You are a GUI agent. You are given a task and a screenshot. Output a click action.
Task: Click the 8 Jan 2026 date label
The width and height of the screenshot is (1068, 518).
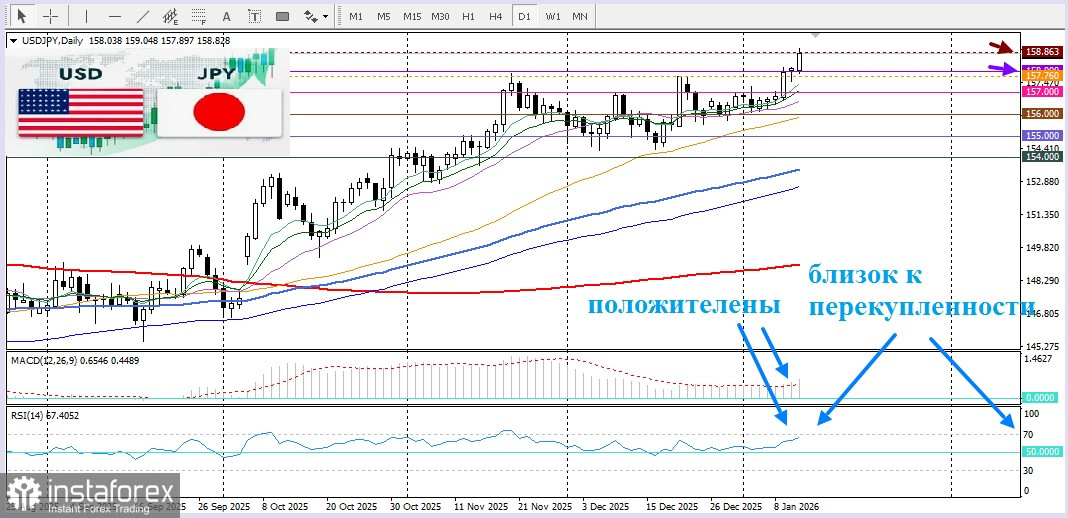798,508
